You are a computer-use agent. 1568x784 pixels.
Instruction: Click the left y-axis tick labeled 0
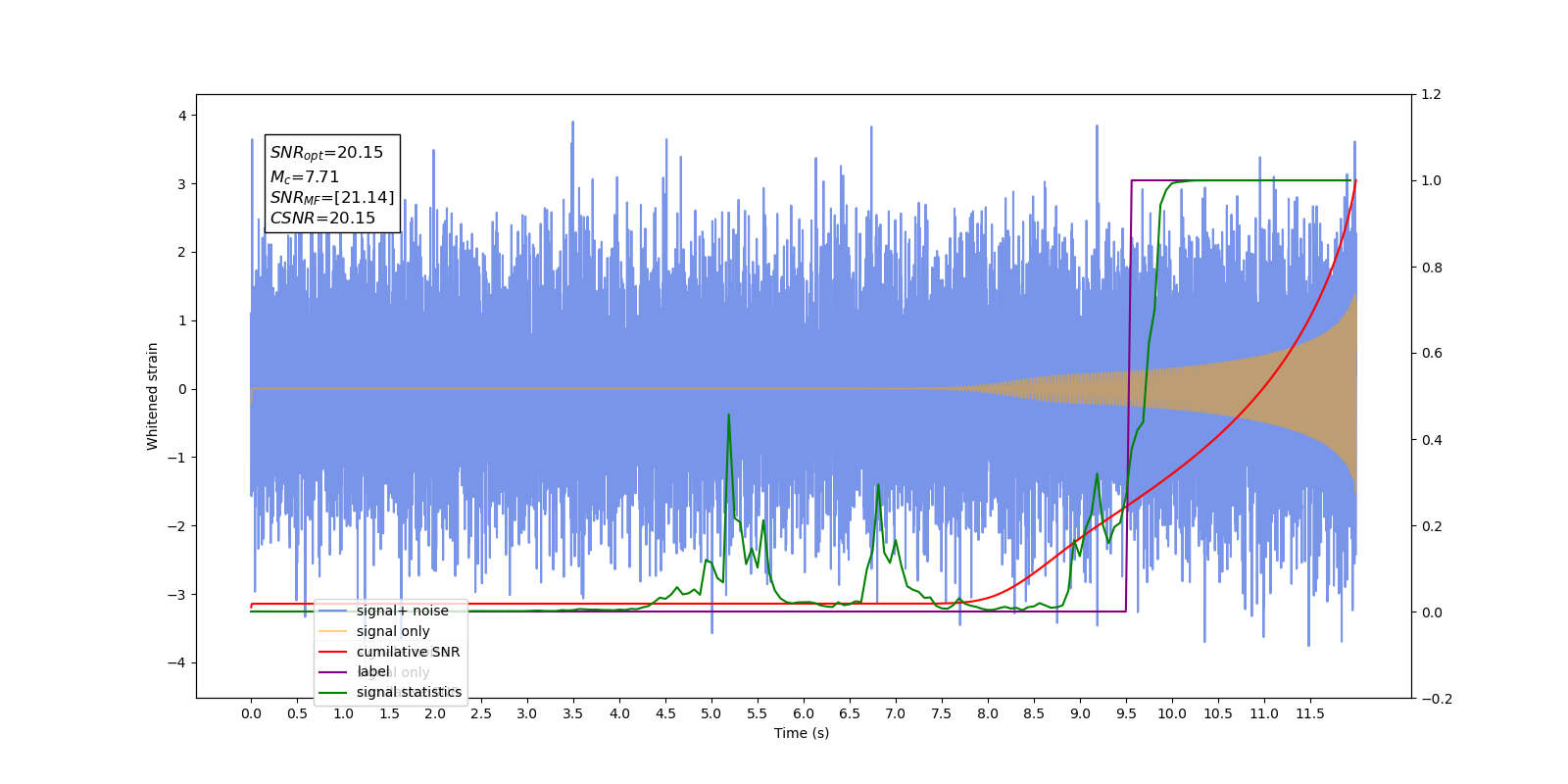pos(182,389)
